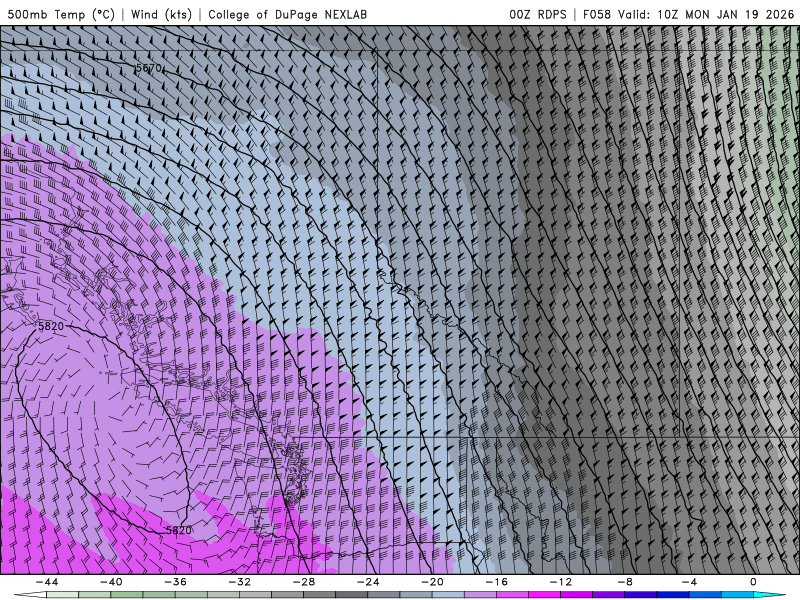The width and height of the screenshot is (800, 600).
Task: Click the -4 color scale label
Action: [x=689, y=582]
